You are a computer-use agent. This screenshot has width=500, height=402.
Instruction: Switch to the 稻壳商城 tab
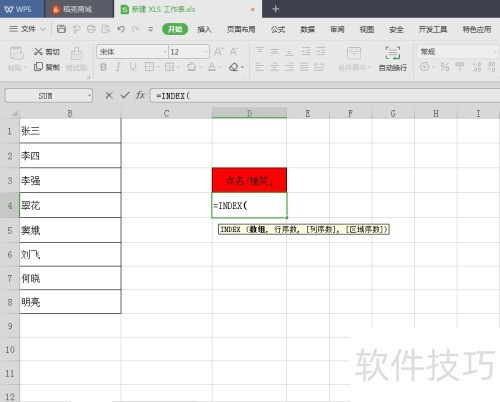(x=78, y=9)
